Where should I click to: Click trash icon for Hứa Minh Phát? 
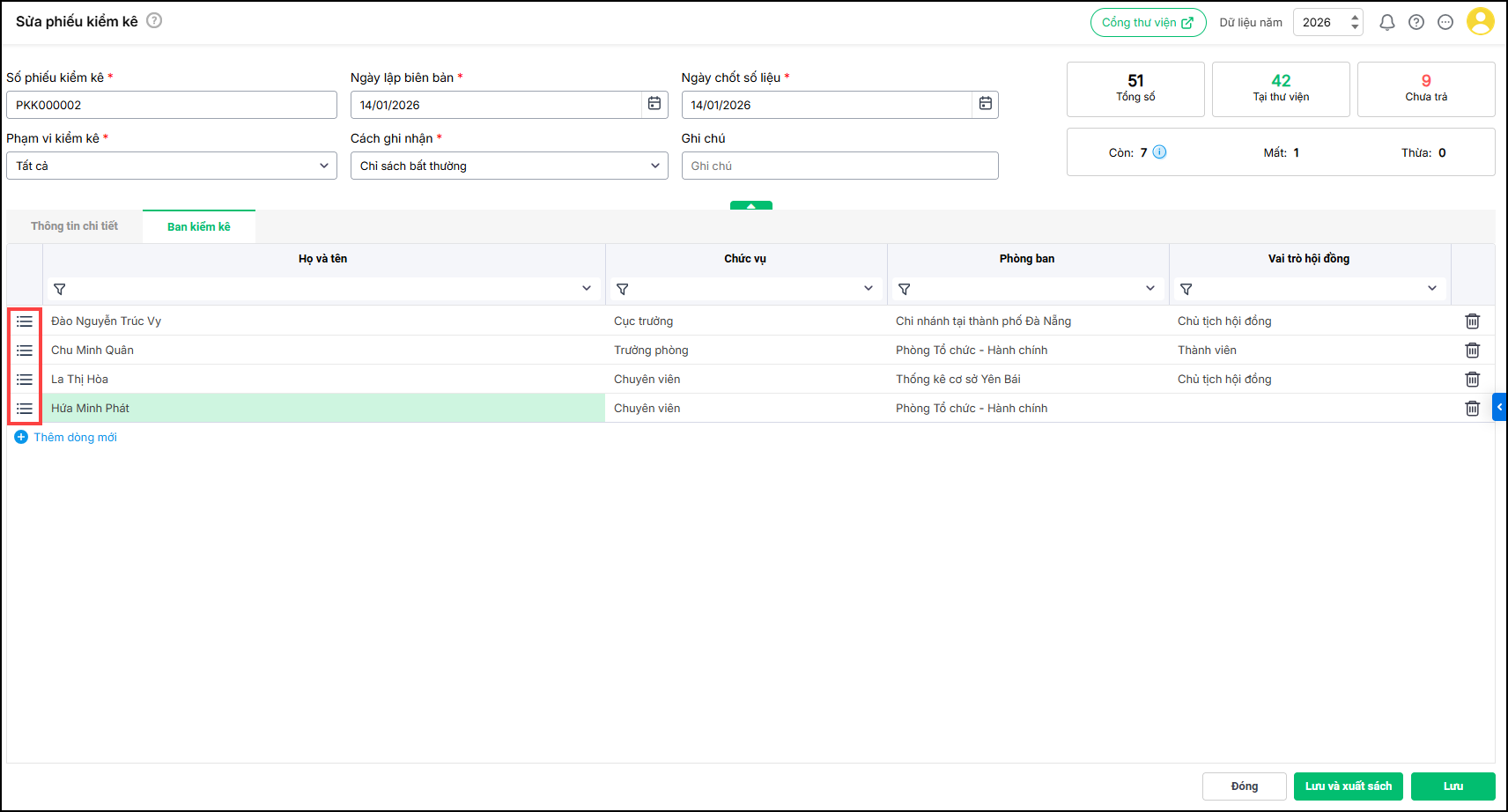point(1472,409)
